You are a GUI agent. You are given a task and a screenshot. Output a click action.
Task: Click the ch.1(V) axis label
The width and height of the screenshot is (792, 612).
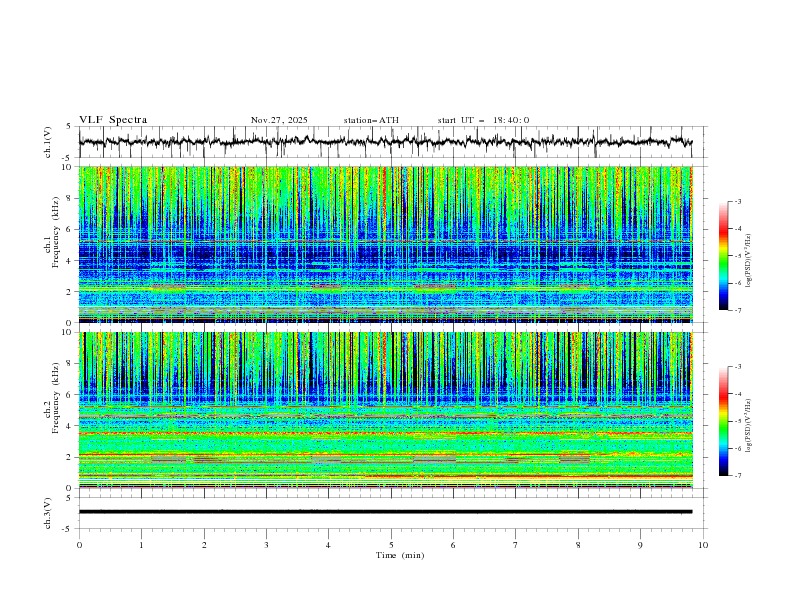(x=49, y=142)
